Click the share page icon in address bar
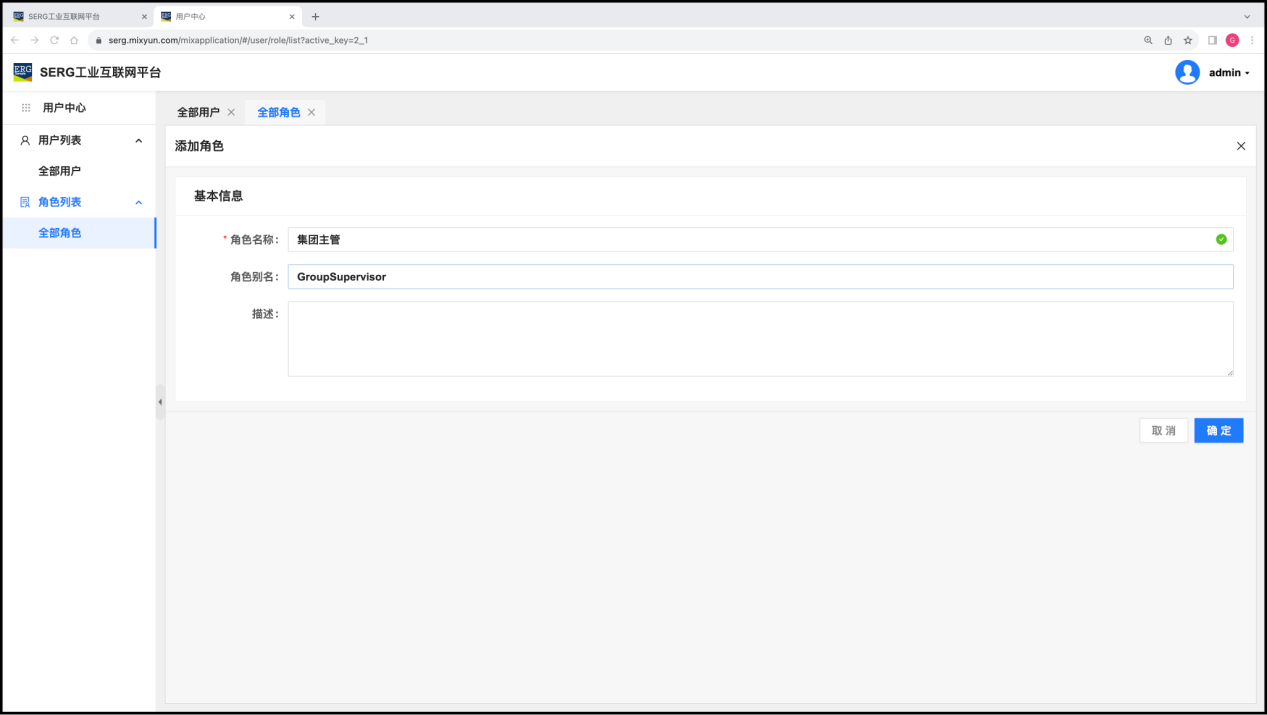 [1168, 40]
